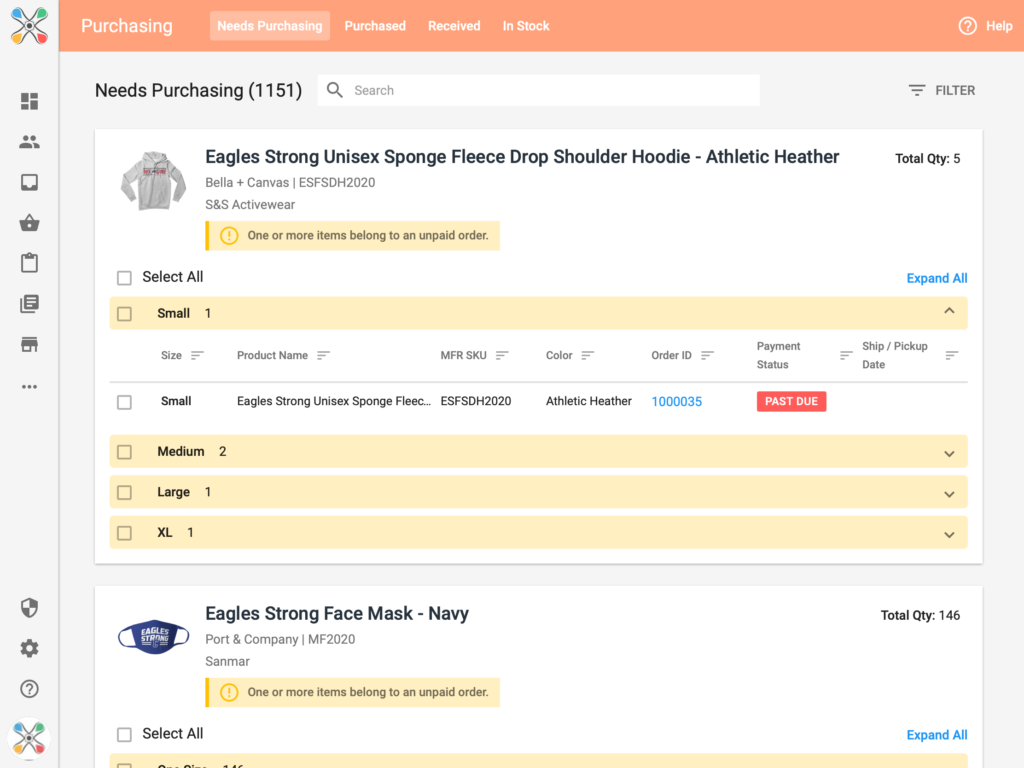1024x768 pixels.
Task: Open the customers people icon in sidebar
Action: (29, 142)
